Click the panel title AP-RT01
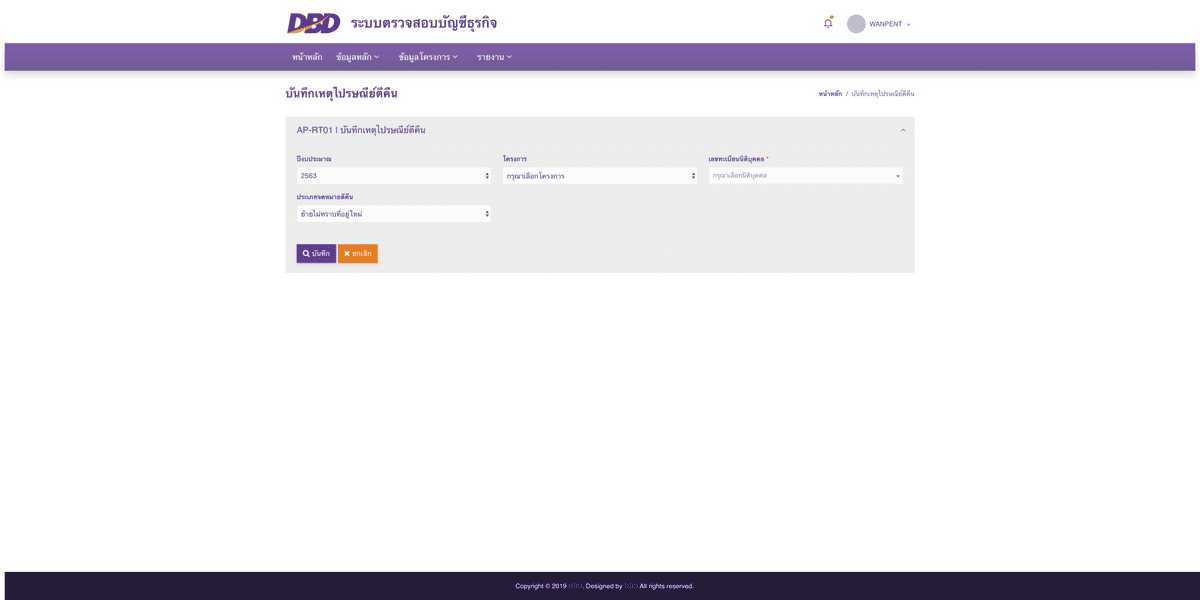This screenshot has width=1200, height=600. click(x=361, y=130)
